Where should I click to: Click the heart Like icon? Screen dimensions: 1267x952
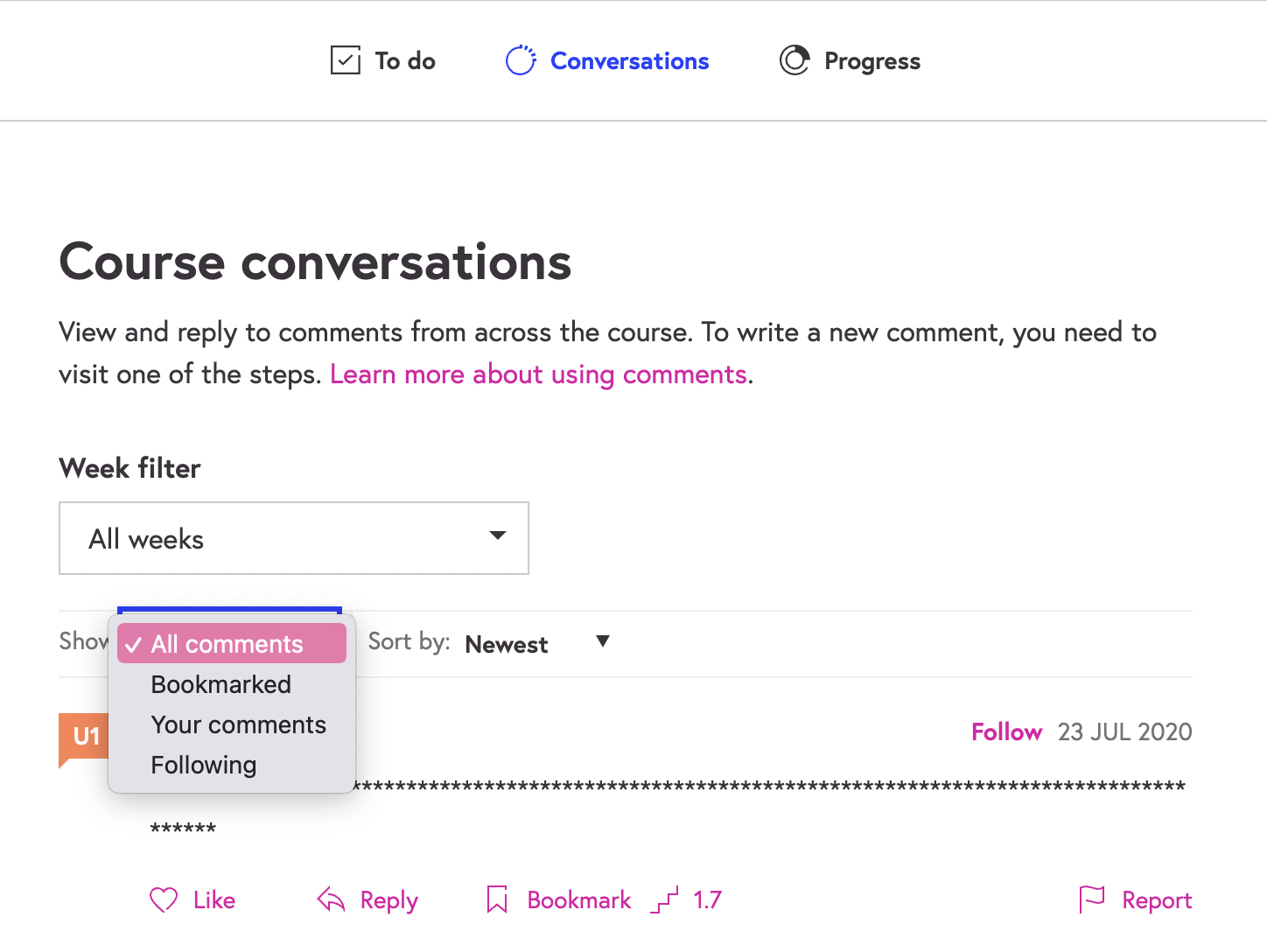tap(164, 899)
